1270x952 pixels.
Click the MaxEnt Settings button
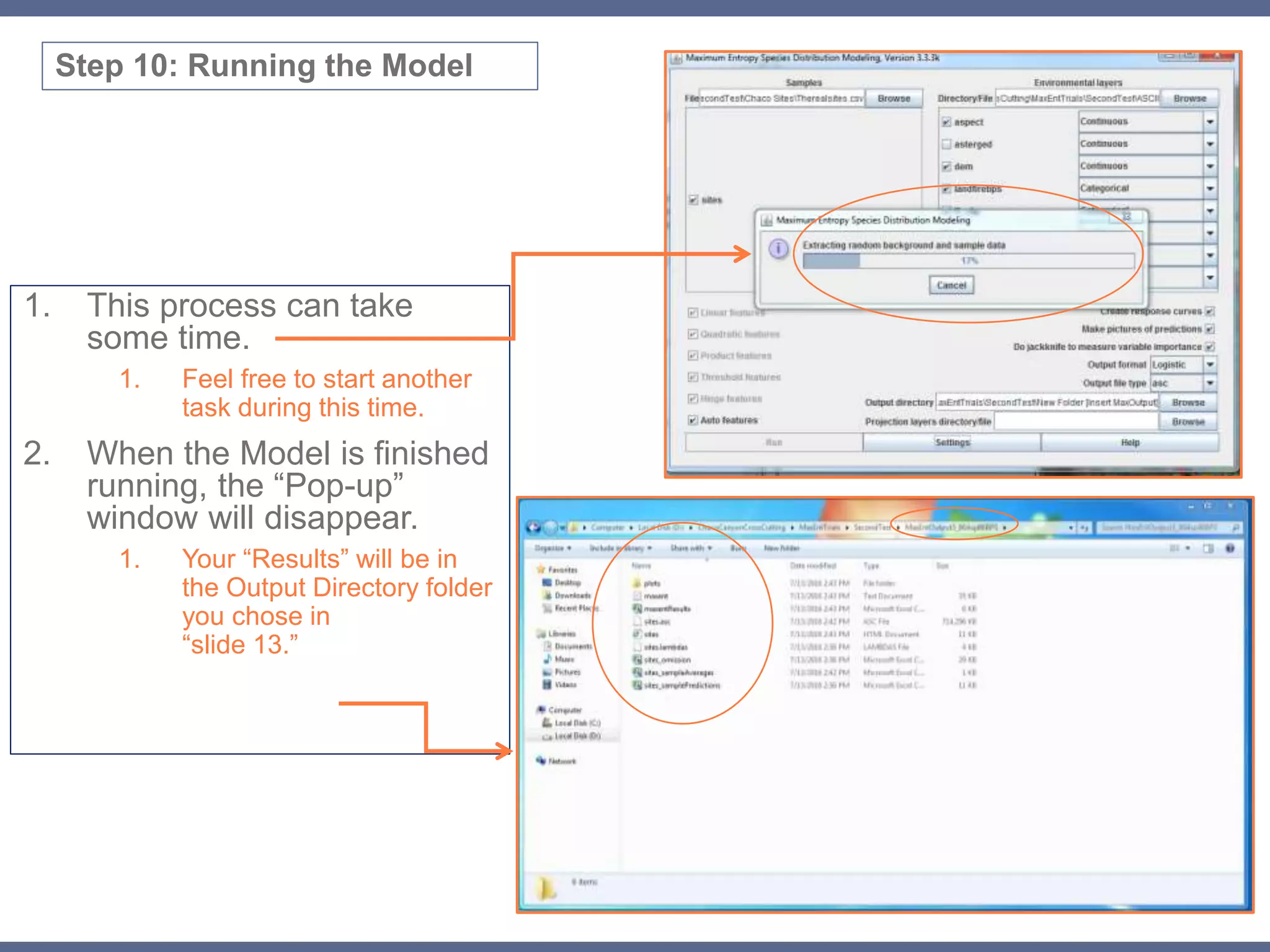point(952,443)
